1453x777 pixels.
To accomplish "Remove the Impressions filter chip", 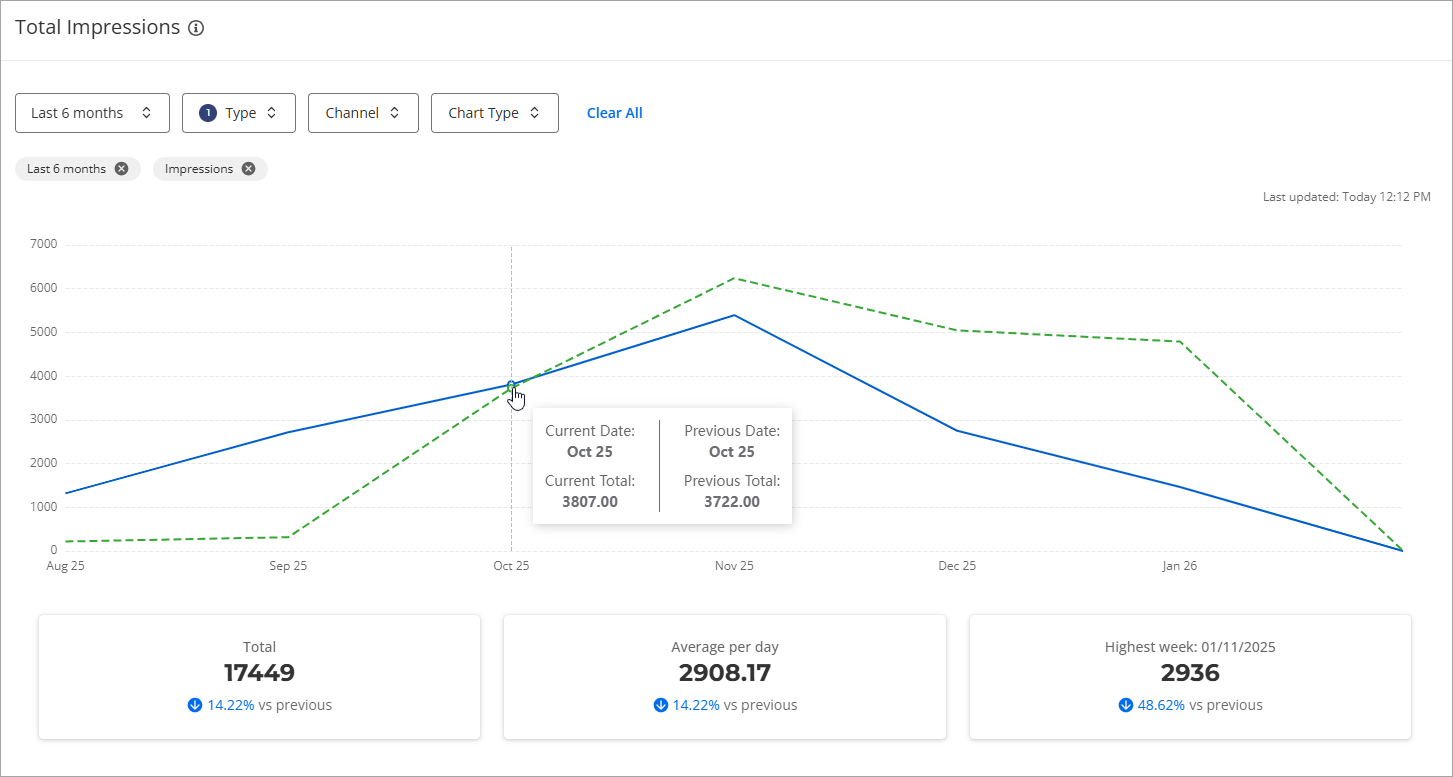I will point(248,169).
